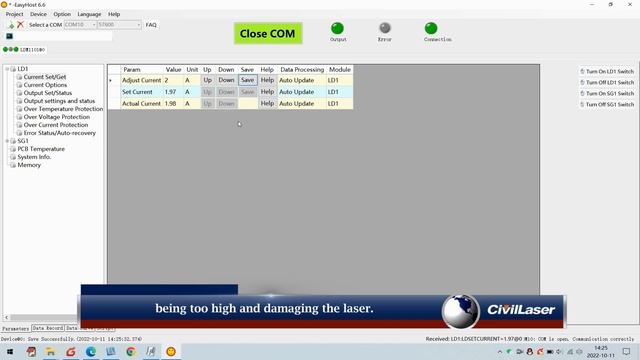
Task: Click the green Connection indicator light
Action: [431, 28]
